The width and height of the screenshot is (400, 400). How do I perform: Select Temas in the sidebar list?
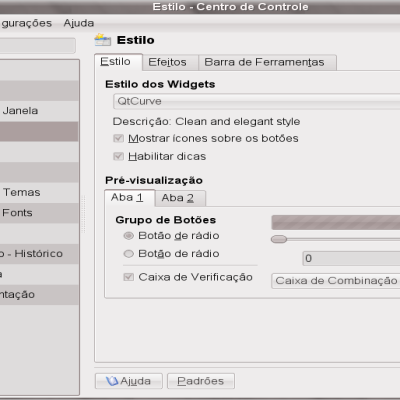tap(39, 192)
